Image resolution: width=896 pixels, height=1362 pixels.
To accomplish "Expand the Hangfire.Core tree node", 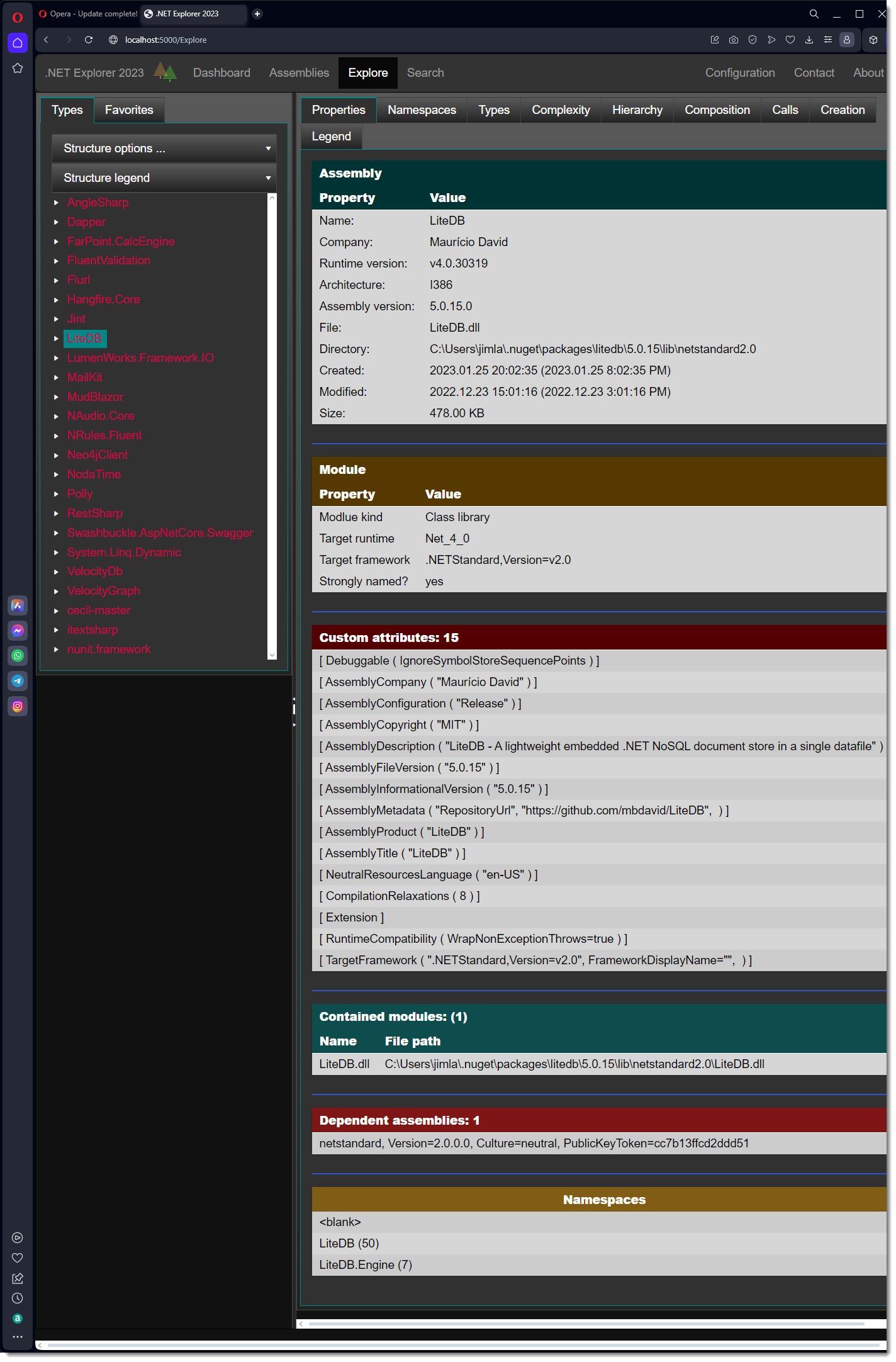I will click(x=56, y=300).
